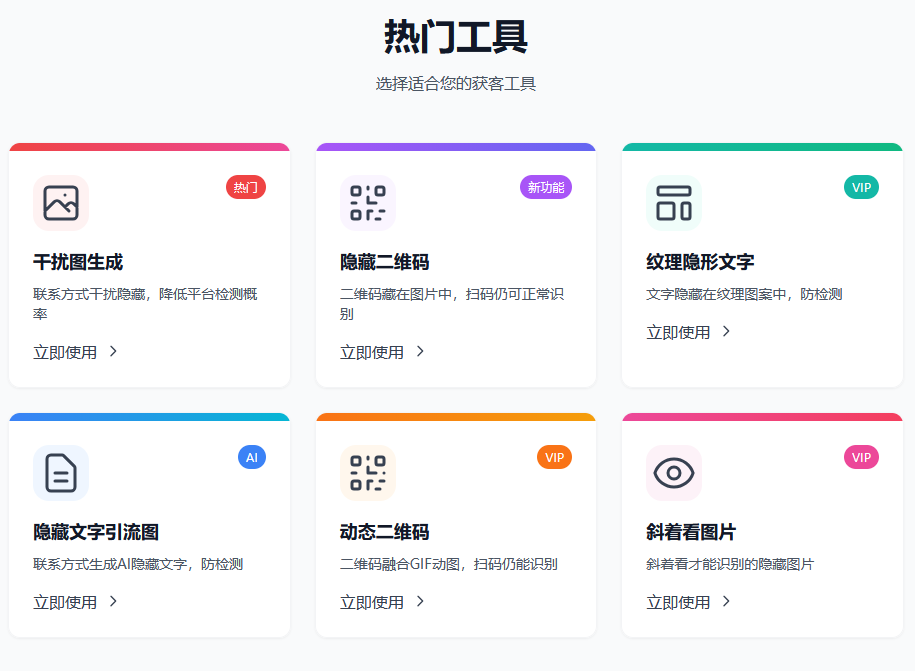
Task: Select the 斜着看图片 card title
Action: point(691,532)
